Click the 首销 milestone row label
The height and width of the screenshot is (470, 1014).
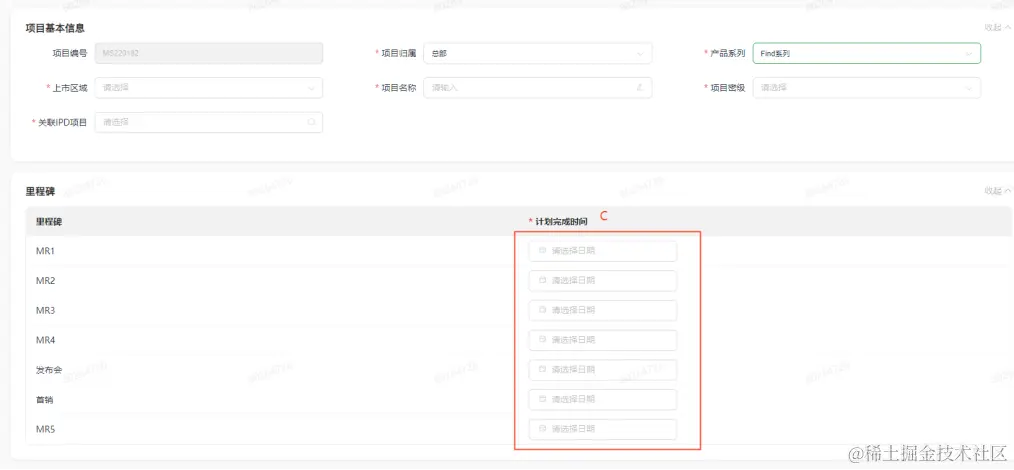pyautogui.click(x=45, y=400)
